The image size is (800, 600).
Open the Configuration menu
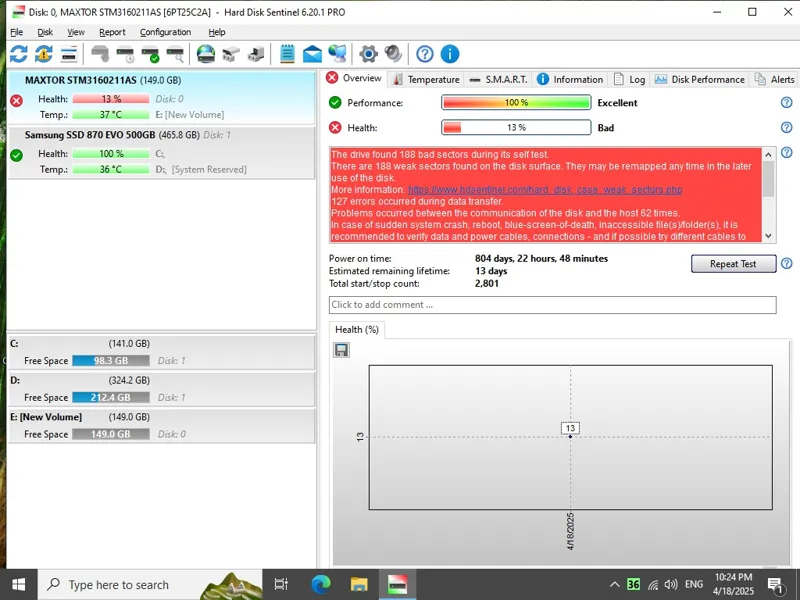point(165,32)
